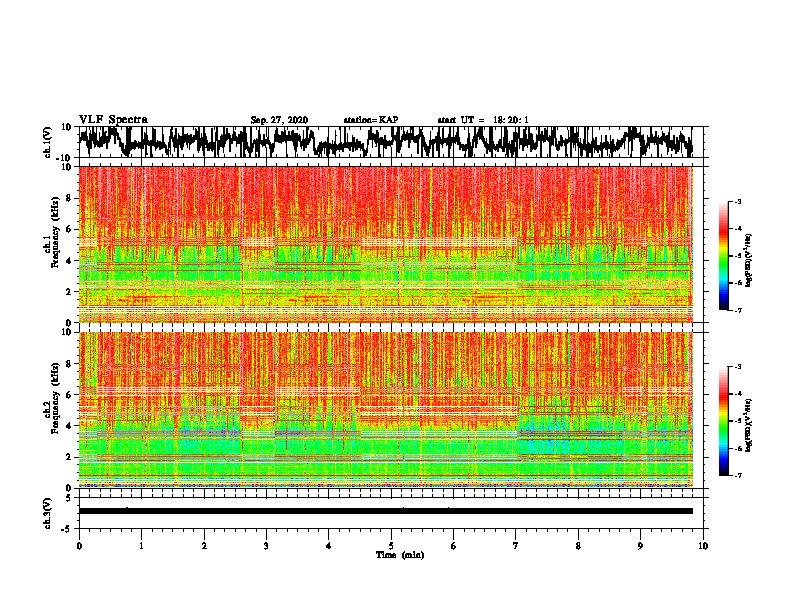Click the ch.1 voltage waveform trace panel

(x=390, y=142)
